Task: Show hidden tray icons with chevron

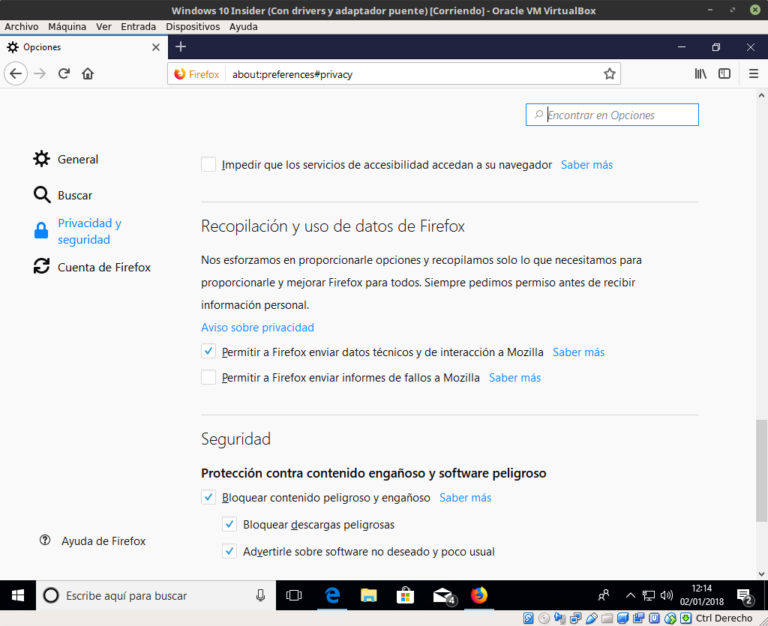Action: tap(630, 596)
